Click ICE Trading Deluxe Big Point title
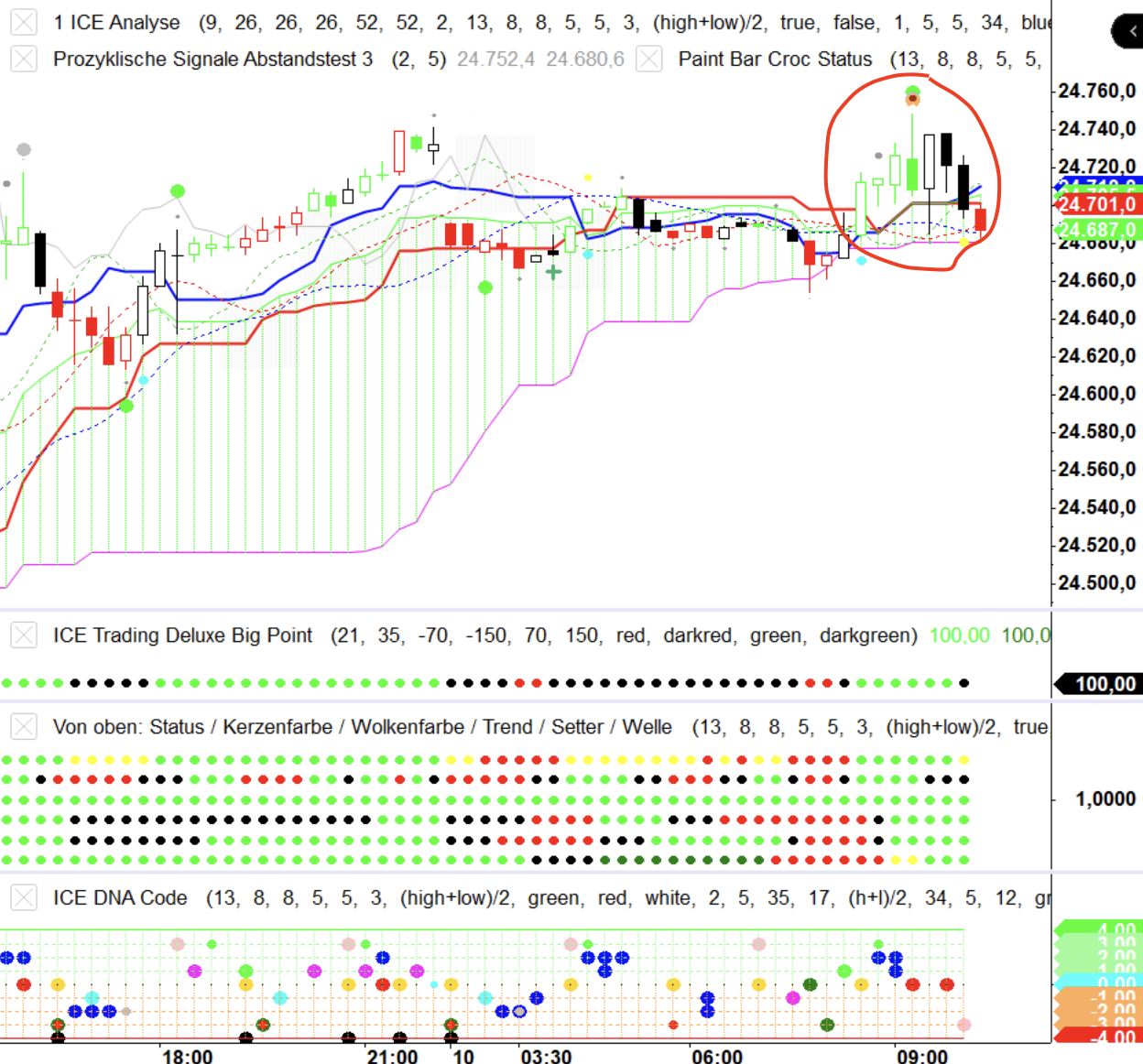 182,635
